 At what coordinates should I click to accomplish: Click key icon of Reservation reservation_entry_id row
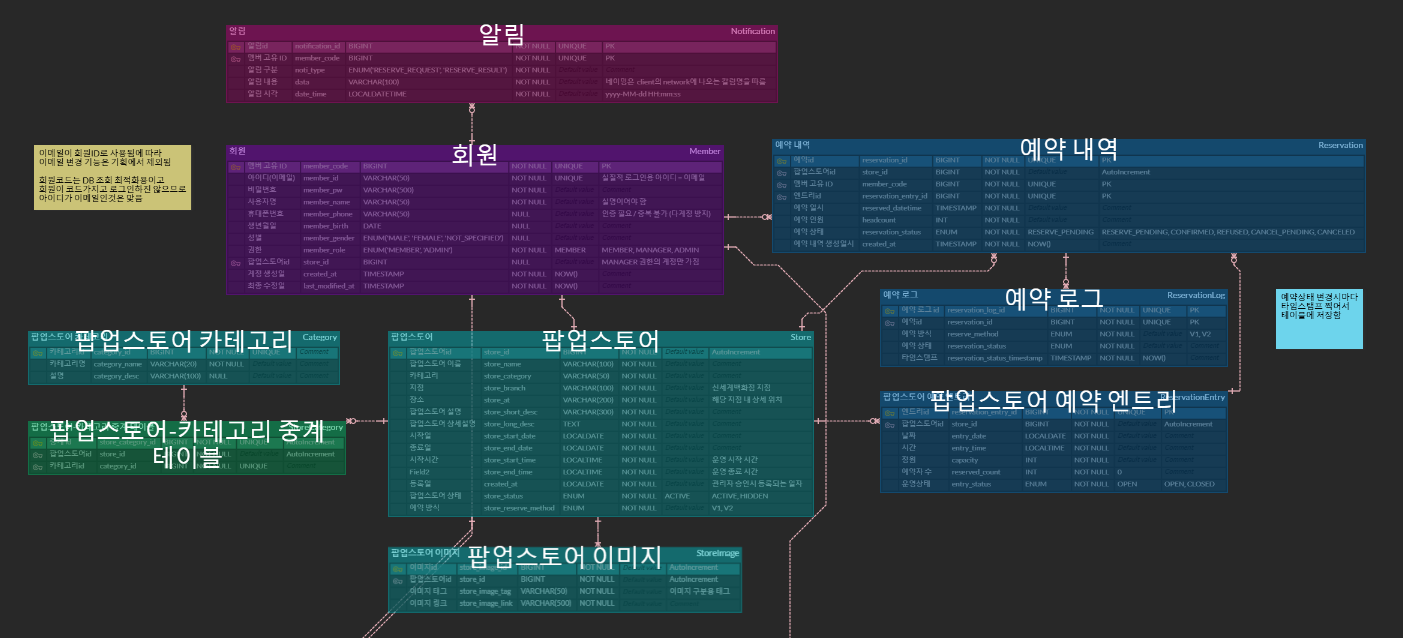point(781,196)
